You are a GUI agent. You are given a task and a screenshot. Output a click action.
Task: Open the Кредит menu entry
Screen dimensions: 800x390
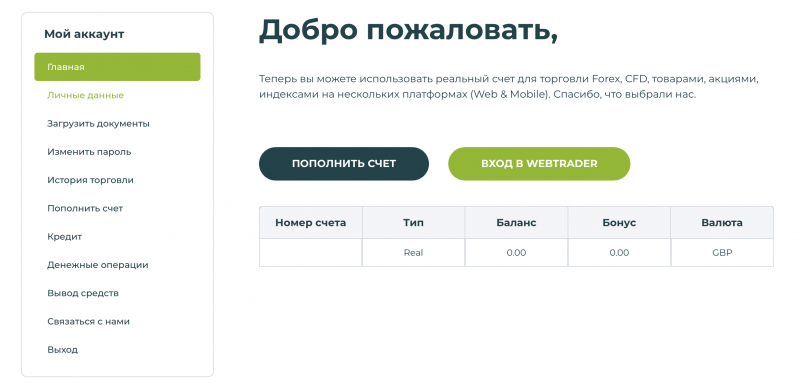64,237
